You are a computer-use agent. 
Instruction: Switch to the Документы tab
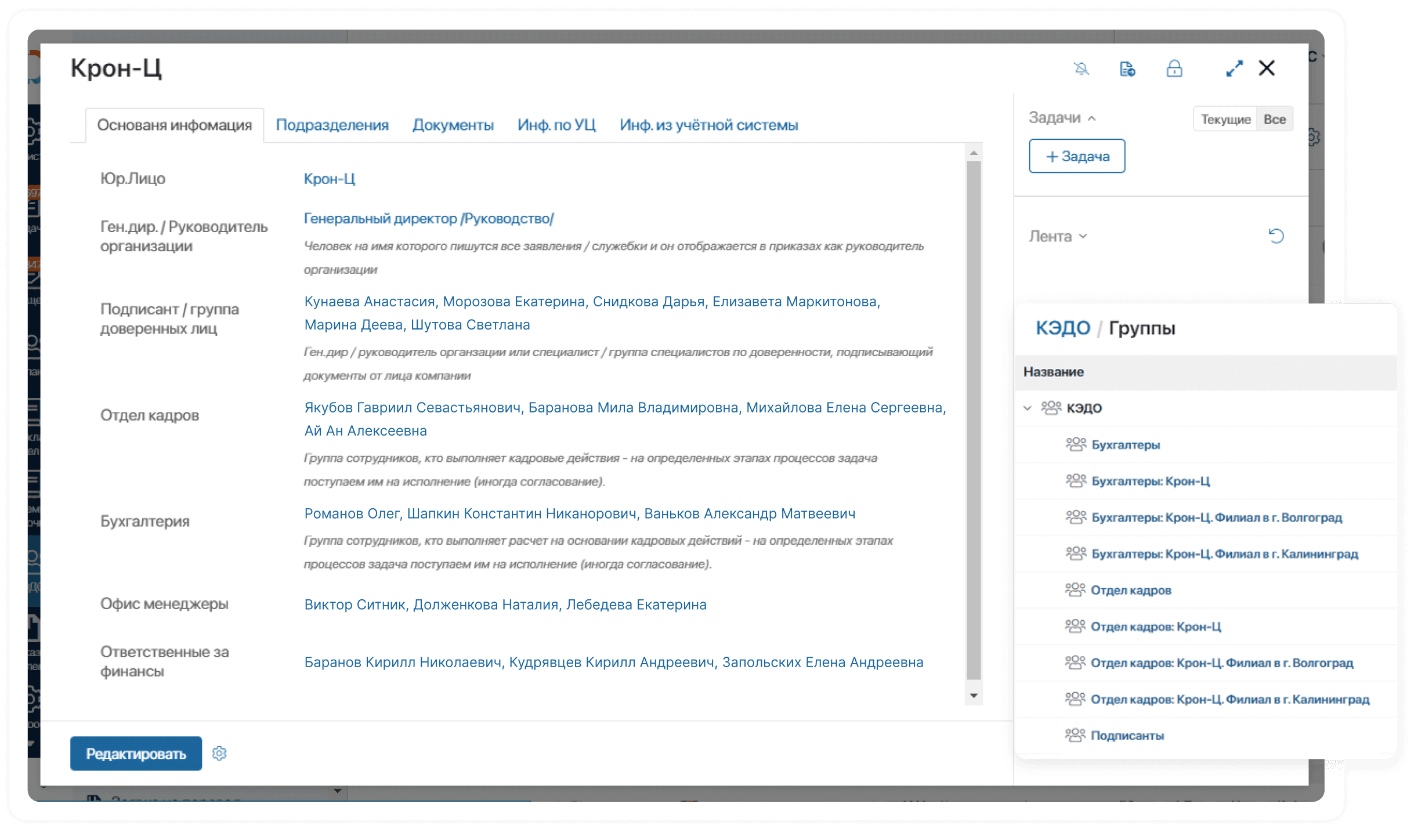(x=453, y=125)
